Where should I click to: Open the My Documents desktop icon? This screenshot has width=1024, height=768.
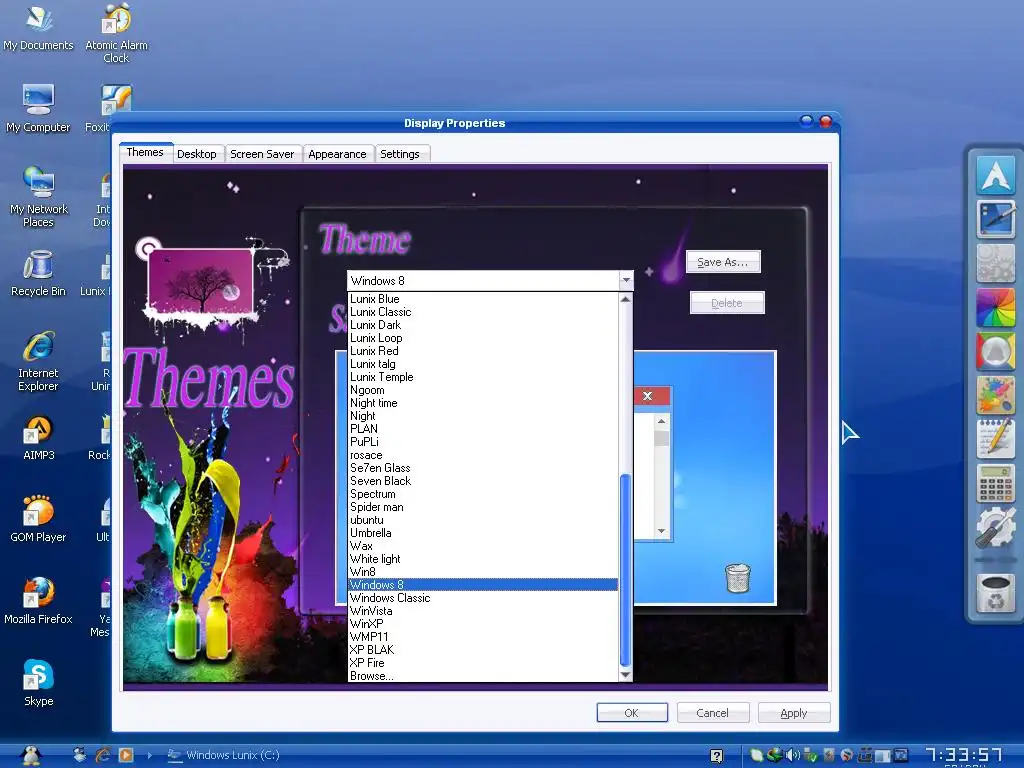(x=38, y=27)
